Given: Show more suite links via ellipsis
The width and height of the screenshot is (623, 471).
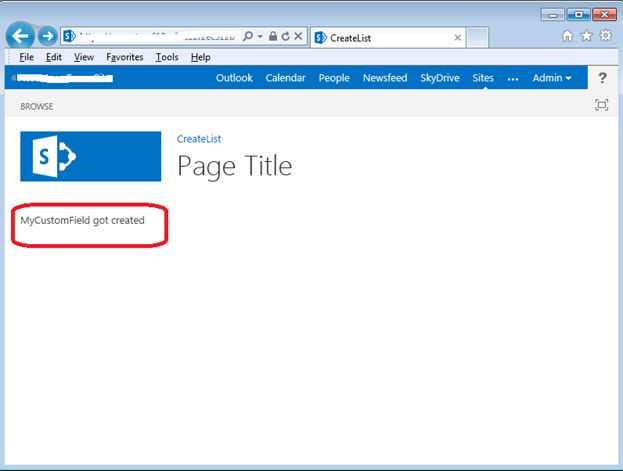Looking at the screenshot, I should click(513, 79).
